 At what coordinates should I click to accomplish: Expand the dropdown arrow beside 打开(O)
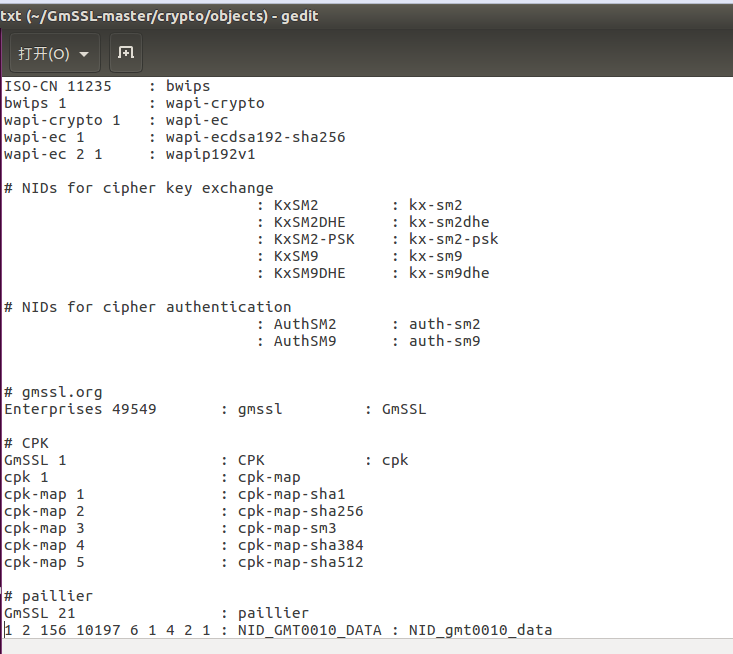84,54
